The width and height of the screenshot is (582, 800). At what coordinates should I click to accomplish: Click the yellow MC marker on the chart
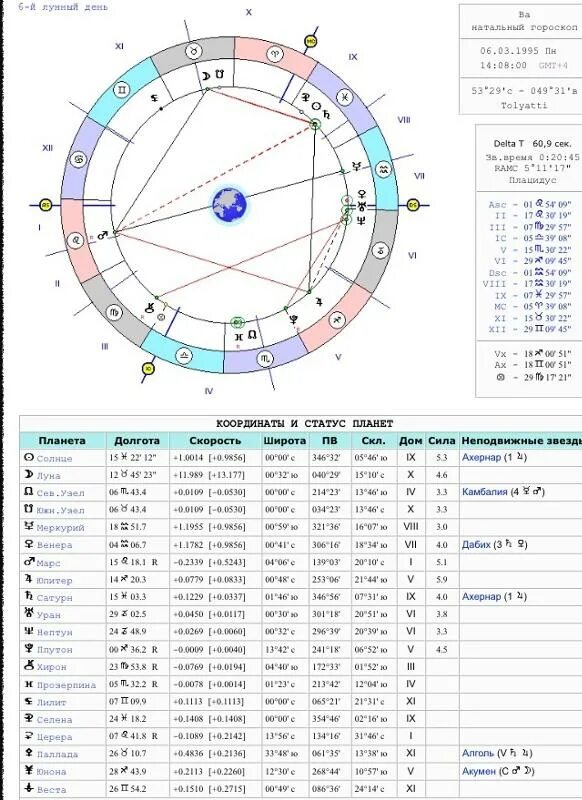[310, 41]
